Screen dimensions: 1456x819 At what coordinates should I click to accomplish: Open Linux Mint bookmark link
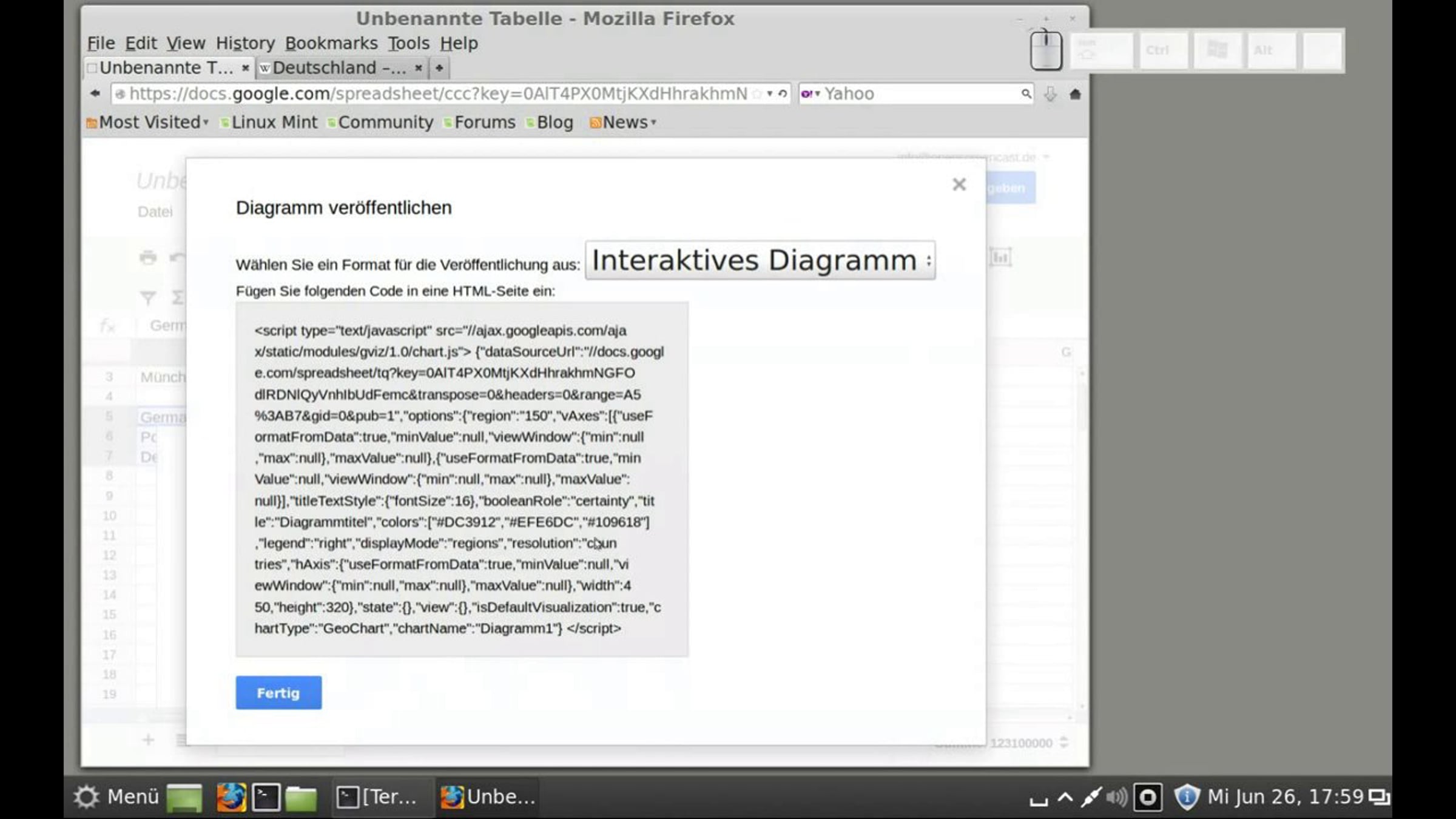274,123
